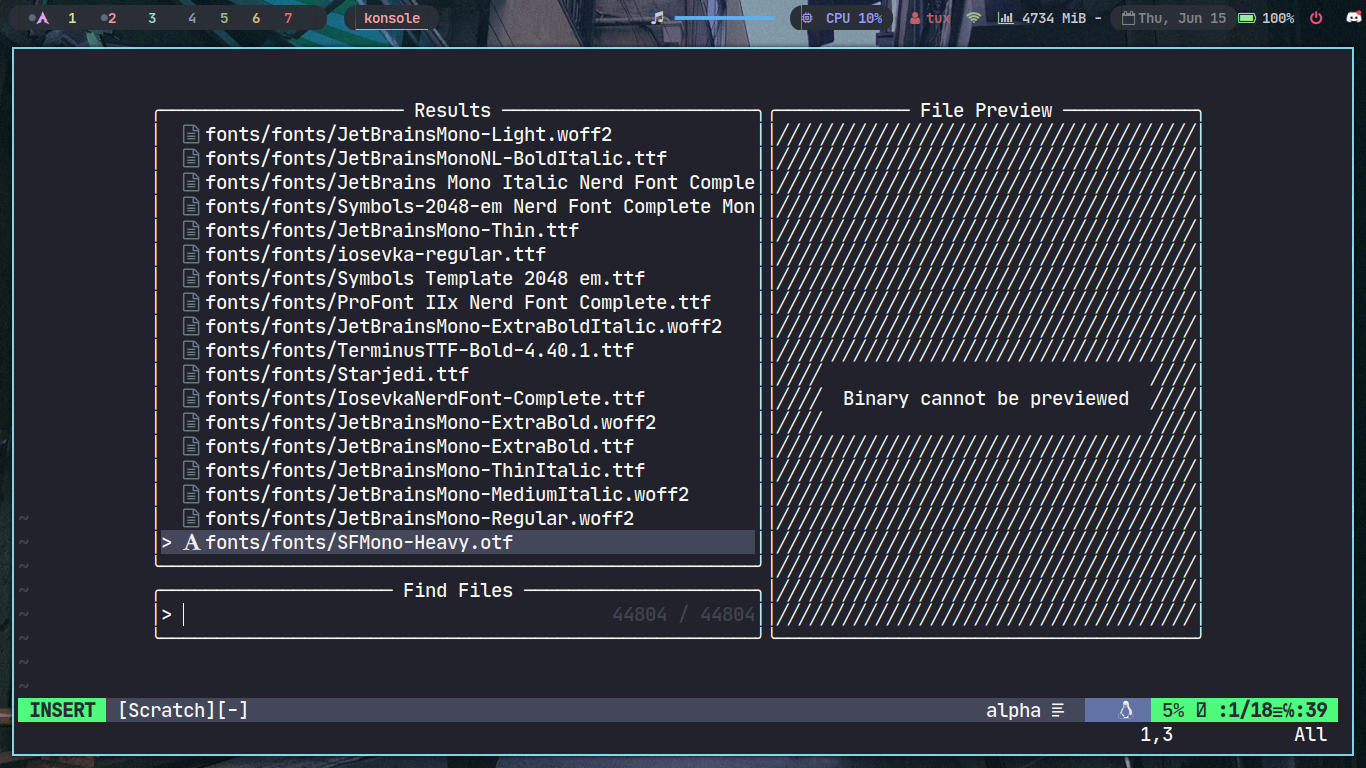
Task: Click the user icon beside tux
Action: click(915, 18)
